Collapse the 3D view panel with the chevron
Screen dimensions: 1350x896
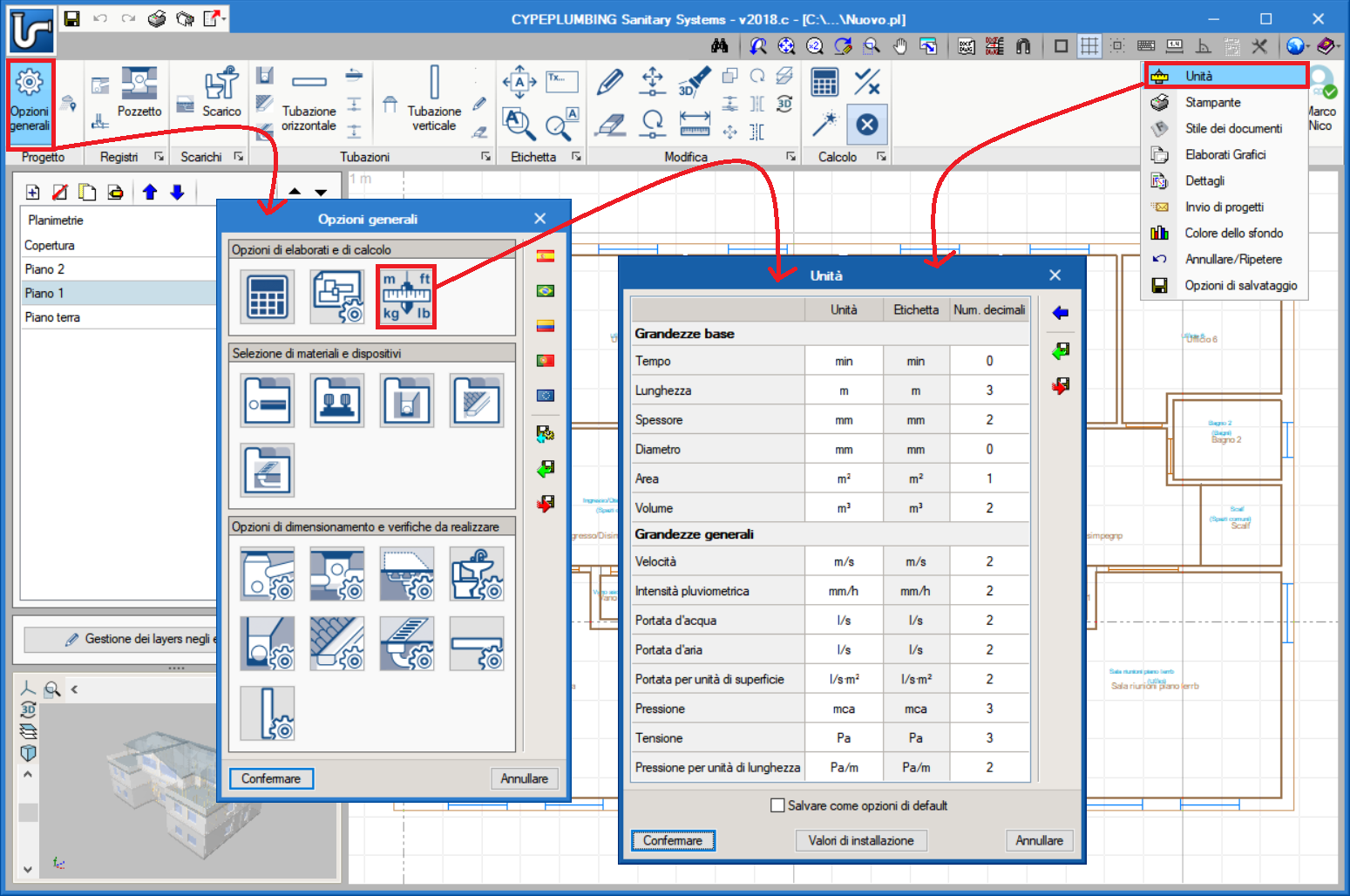pos(75,689)
